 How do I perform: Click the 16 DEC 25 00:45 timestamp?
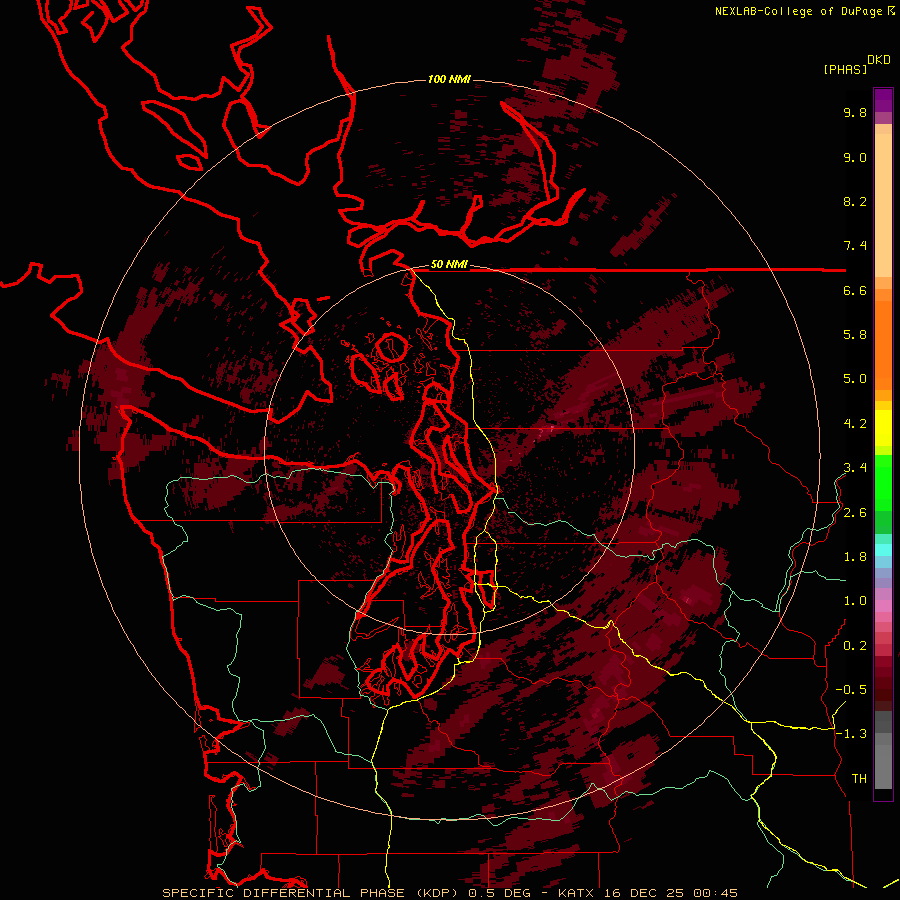pos(670,893)
